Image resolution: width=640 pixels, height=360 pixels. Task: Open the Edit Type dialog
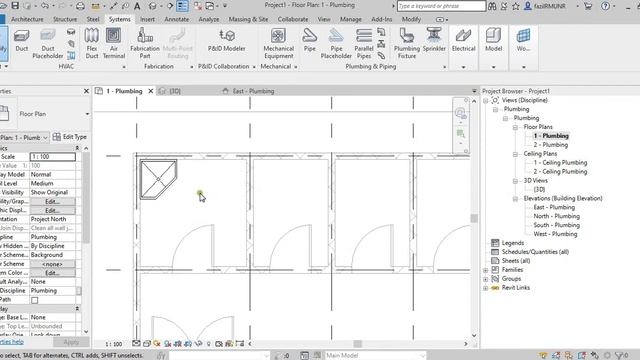tap(69, 137)
